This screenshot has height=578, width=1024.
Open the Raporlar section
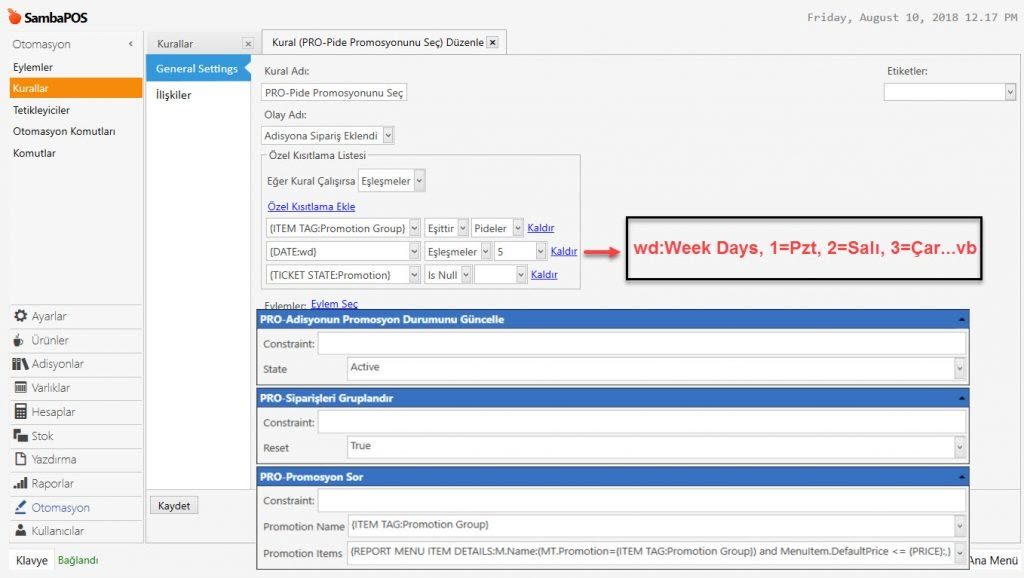click(x=76, y=483)
